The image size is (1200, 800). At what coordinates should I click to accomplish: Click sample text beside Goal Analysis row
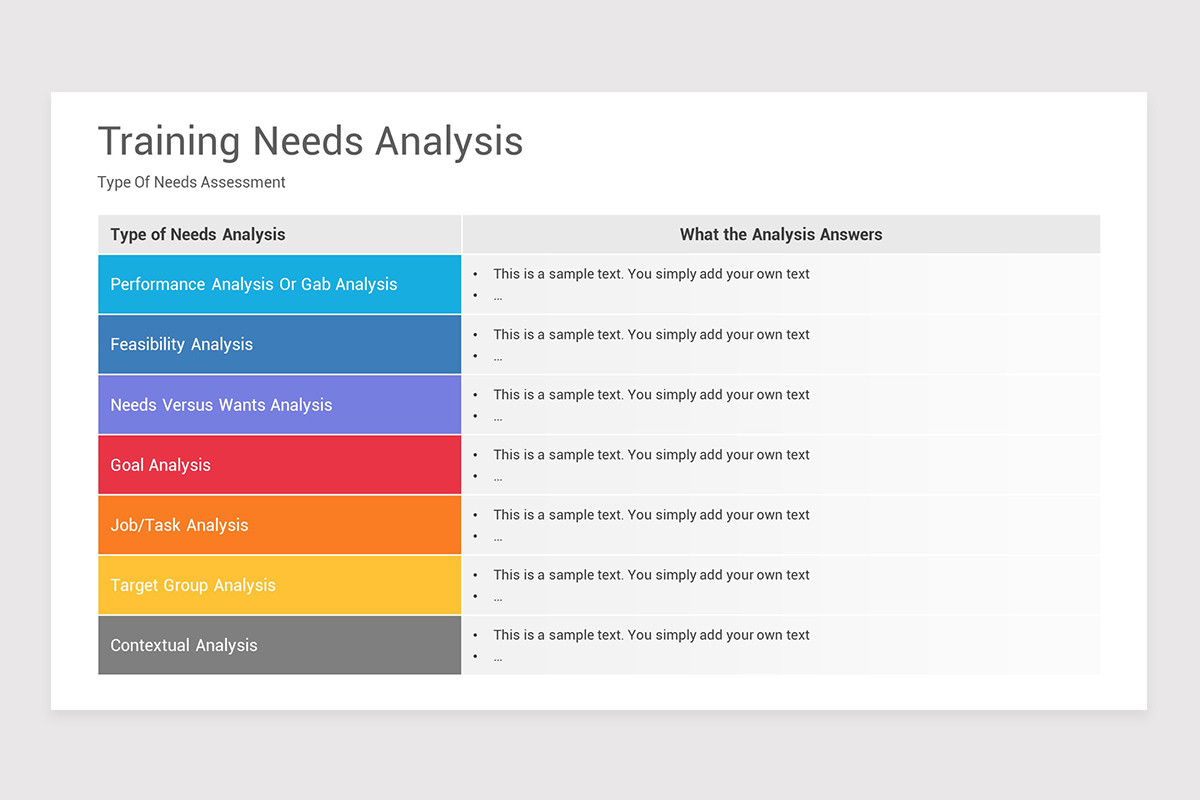651,454
